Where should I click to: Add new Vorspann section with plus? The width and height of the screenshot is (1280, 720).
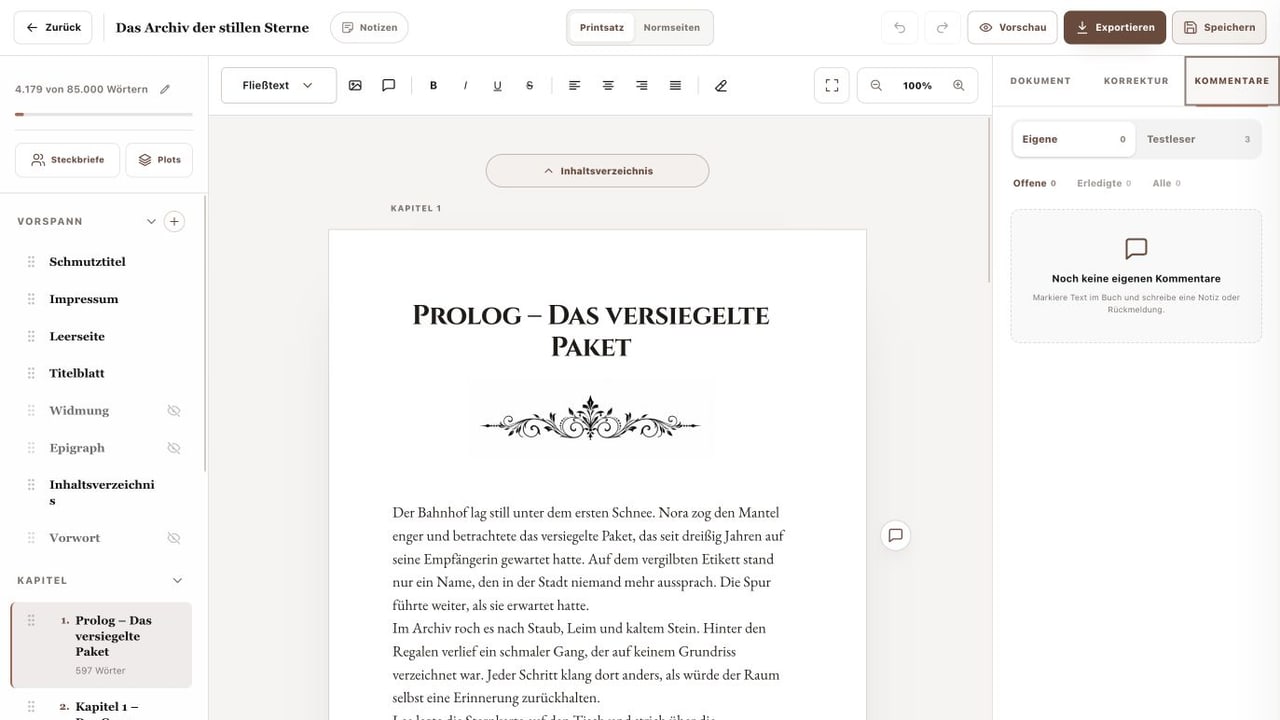click(x=174, y=221)
